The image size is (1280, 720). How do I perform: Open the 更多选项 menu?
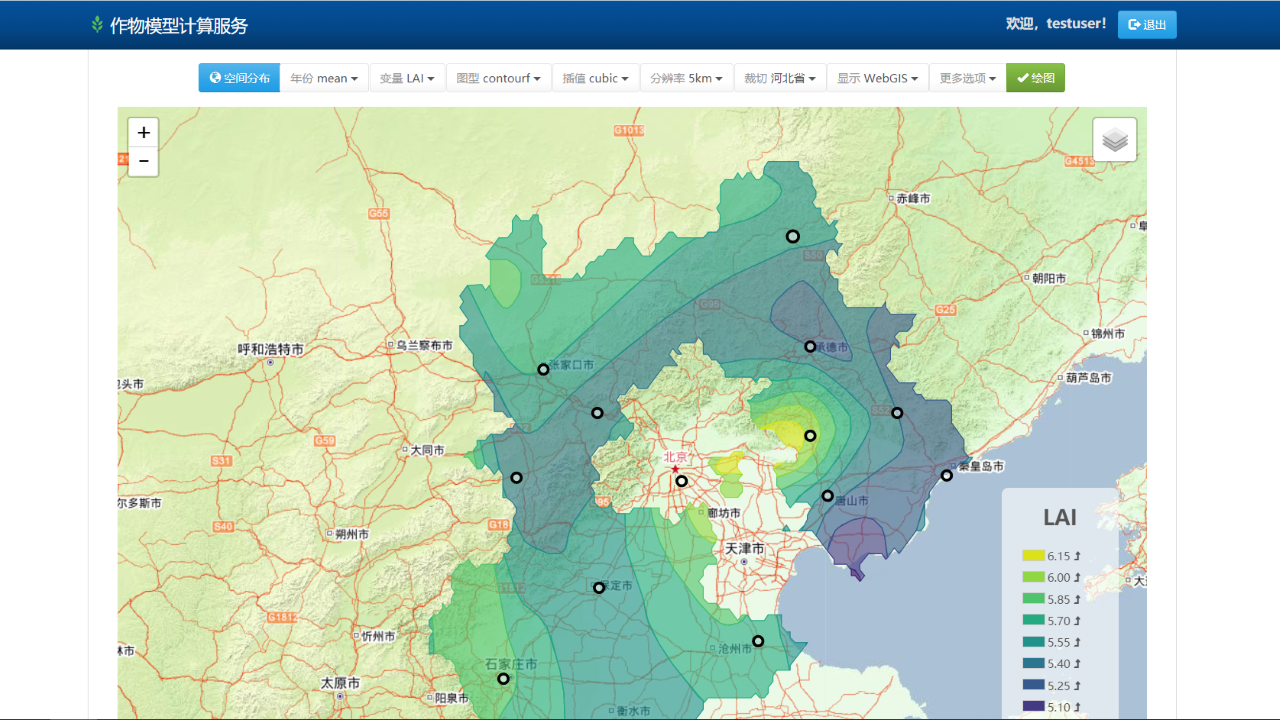(x=967, y=78)
